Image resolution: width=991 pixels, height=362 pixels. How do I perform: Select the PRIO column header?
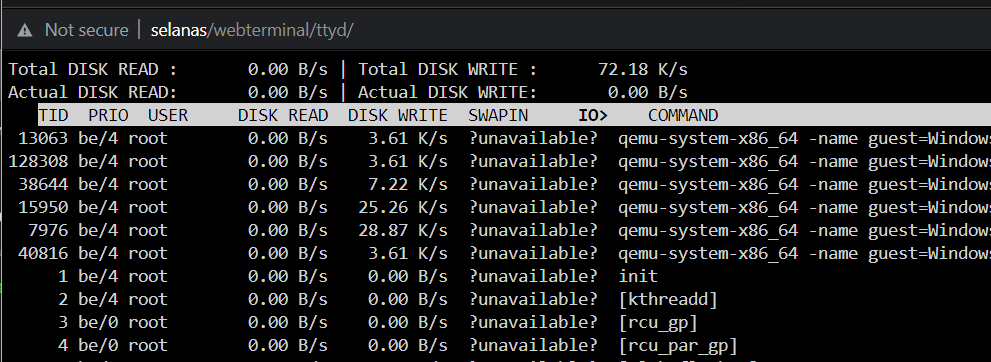coord(108,115)
